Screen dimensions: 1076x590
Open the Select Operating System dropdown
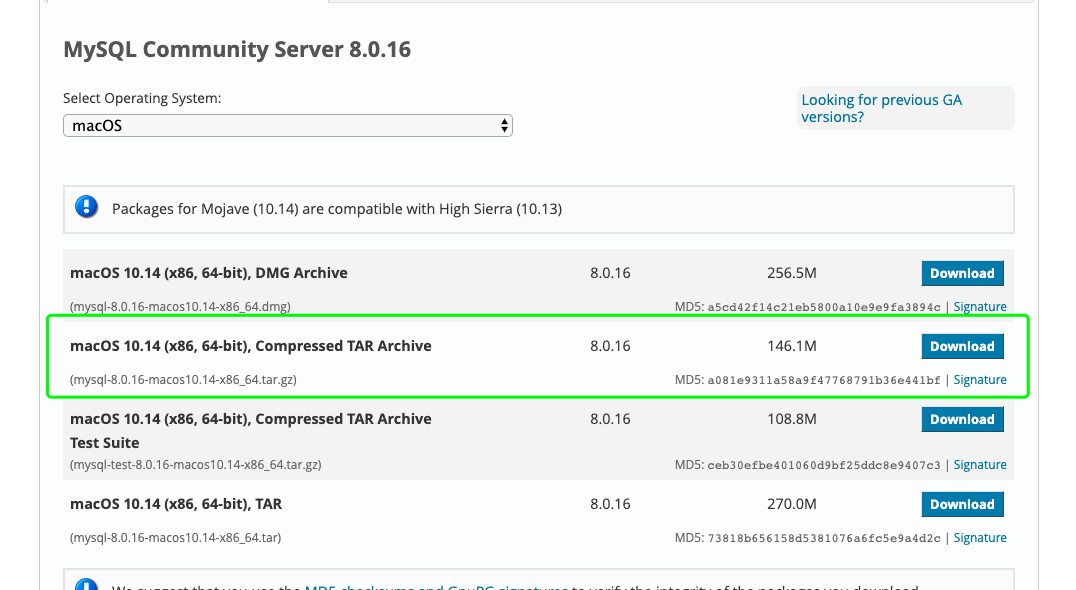click(x=288, y=126)
